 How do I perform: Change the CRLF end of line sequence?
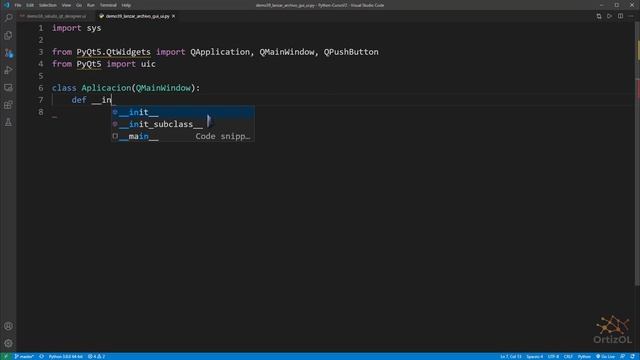(x=568, y=356)
